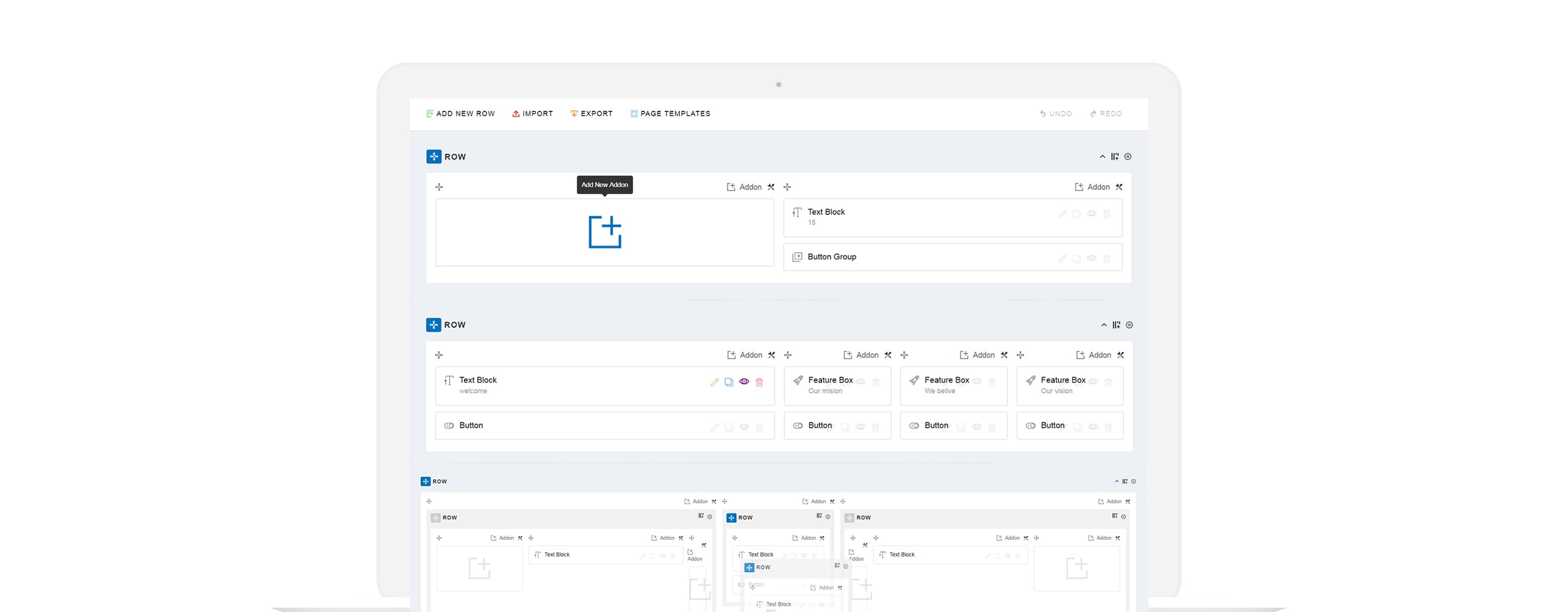Open column layout for first ROW

click(1115, 157)
